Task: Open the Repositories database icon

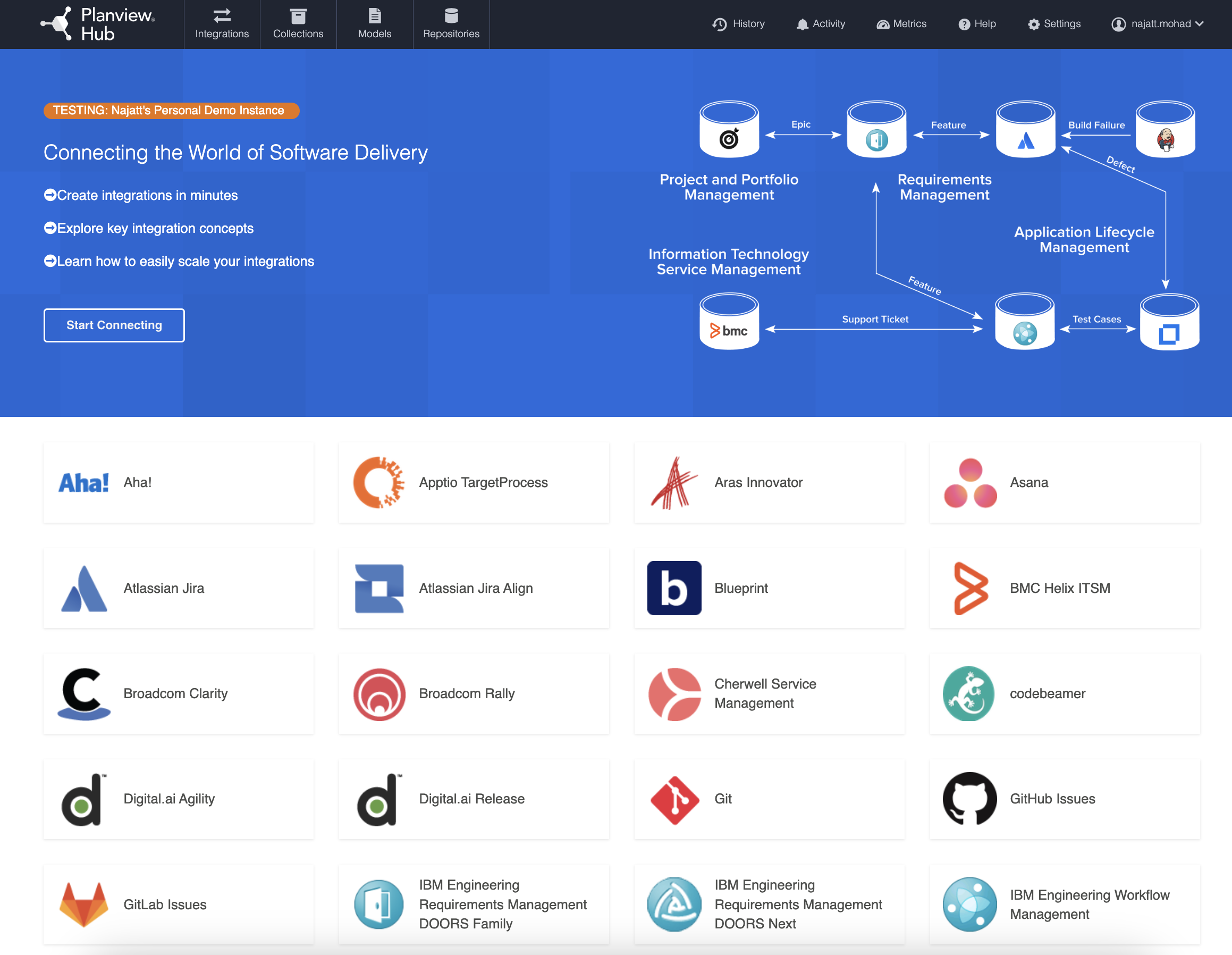Action: 451,15
